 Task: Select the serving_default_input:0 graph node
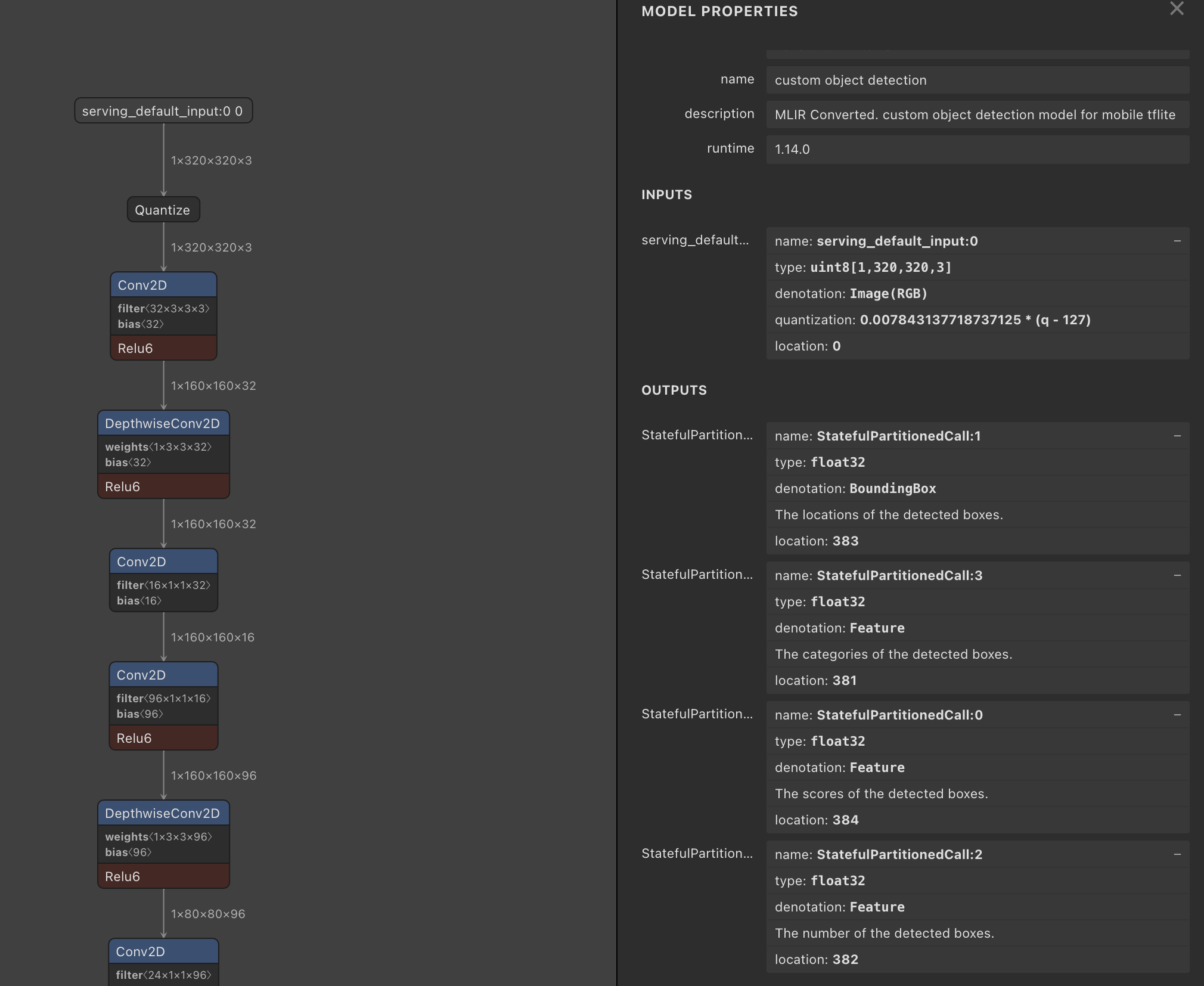pyautogui.click(x=163, y=110)
